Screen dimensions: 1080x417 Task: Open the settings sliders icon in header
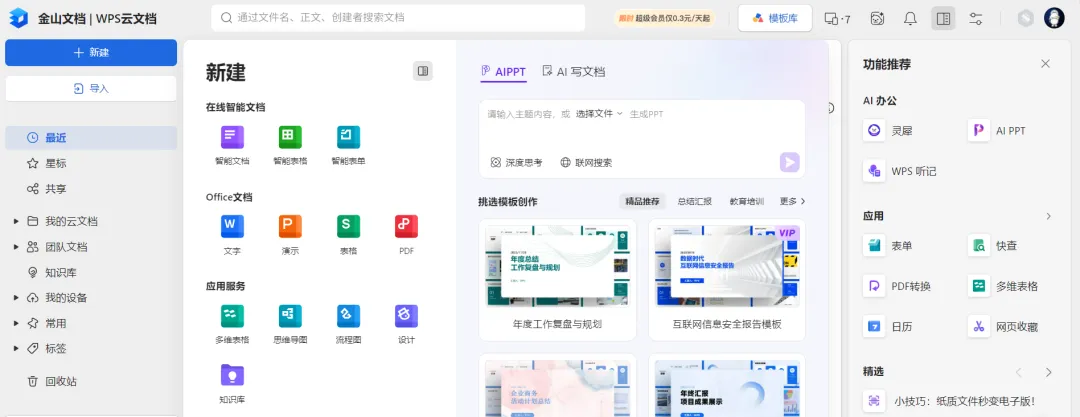975,19
